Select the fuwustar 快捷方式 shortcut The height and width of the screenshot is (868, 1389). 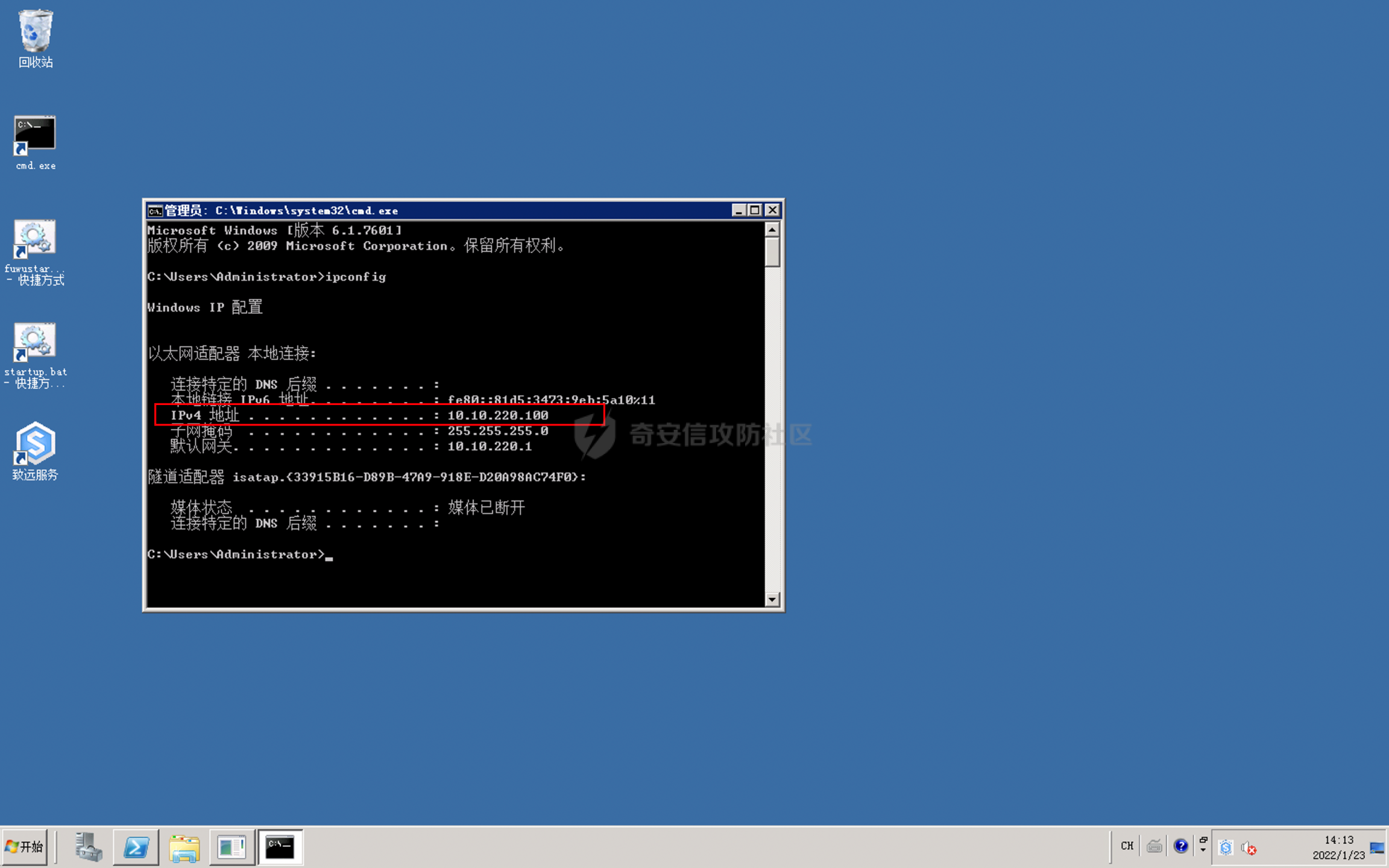(x=35, y=252)
